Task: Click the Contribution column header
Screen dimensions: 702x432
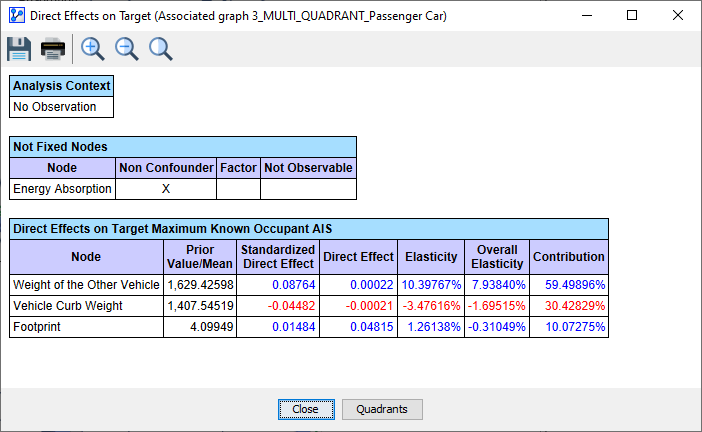Action: point(569,257)
